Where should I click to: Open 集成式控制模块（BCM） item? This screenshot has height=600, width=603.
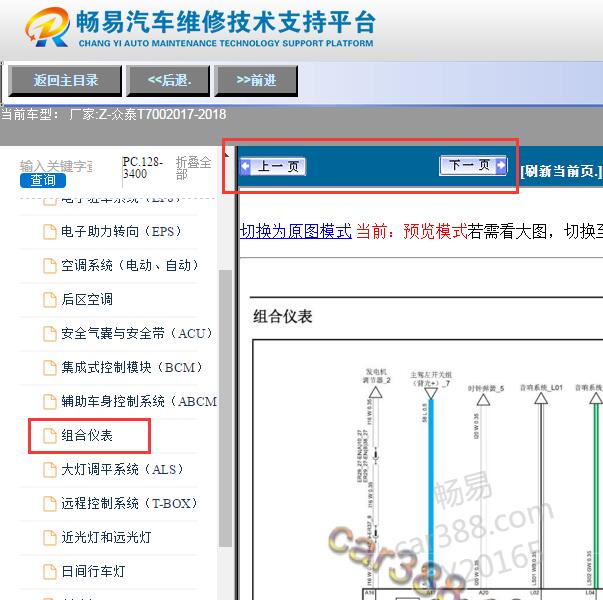(132, 367)
